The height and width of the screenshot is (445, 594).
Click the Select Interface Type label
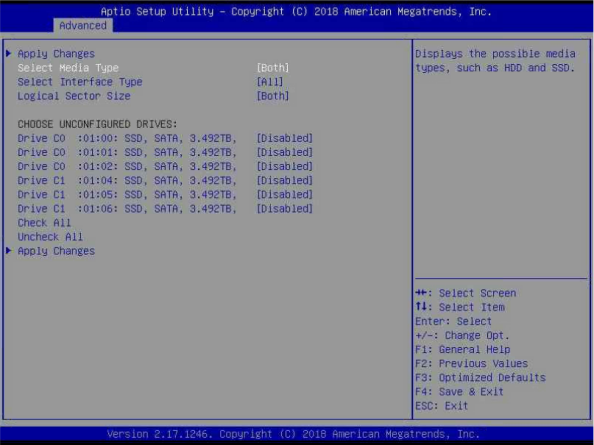[x=80, y=82]
